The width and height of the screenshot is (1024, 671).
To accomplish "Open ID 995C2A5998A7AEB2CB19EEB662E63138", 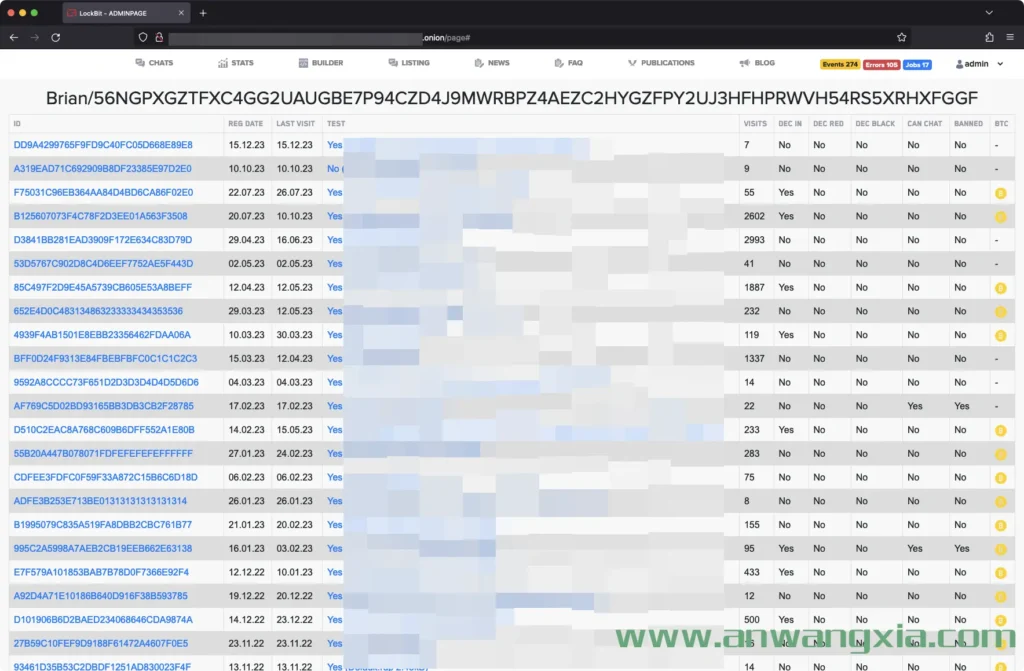I will [x=103, y=549].
